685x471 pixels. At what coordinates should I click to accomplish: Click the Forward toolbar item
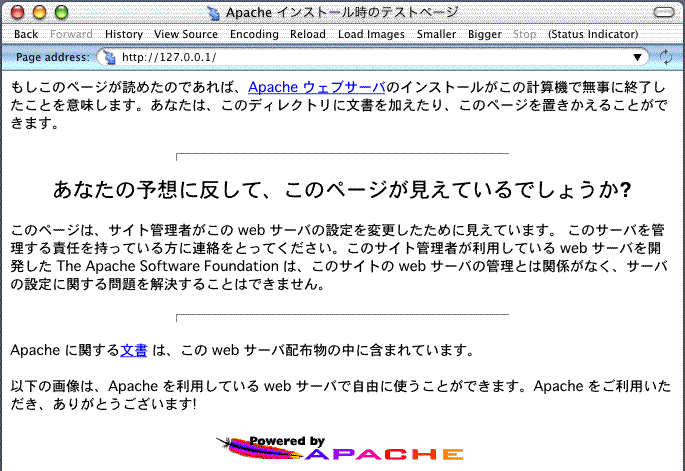[x=71, y=34]
